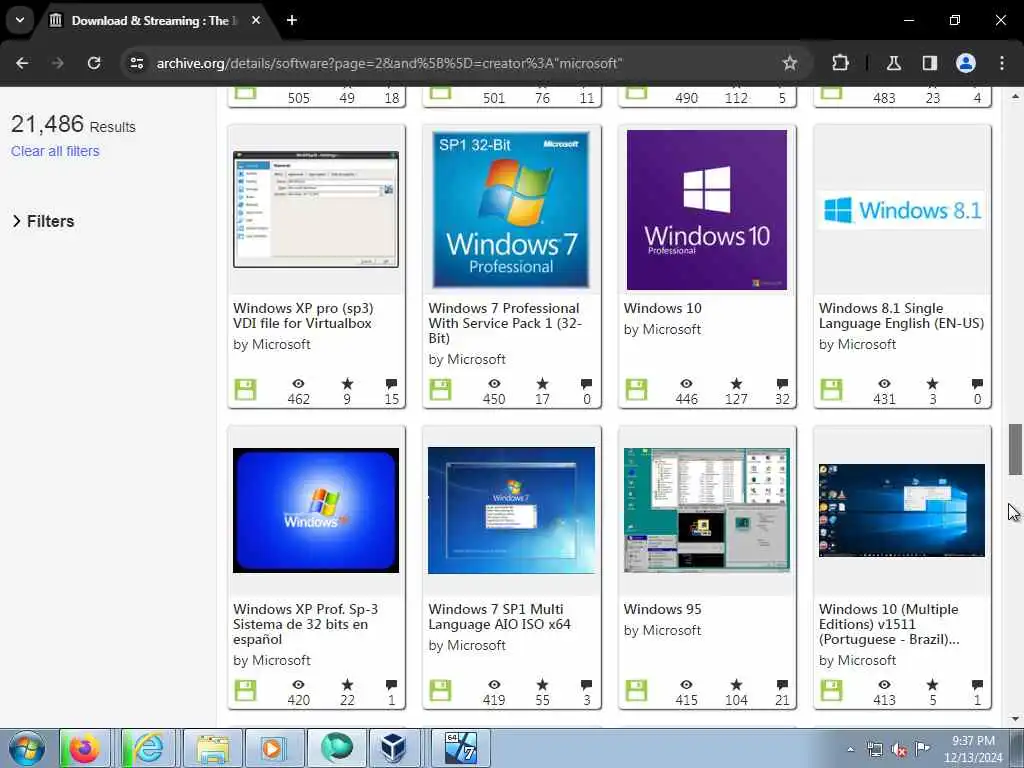Open VirtualBox cube icon on taskbar
Viewport: 1024px width, 768px height.
pos(393,748)
